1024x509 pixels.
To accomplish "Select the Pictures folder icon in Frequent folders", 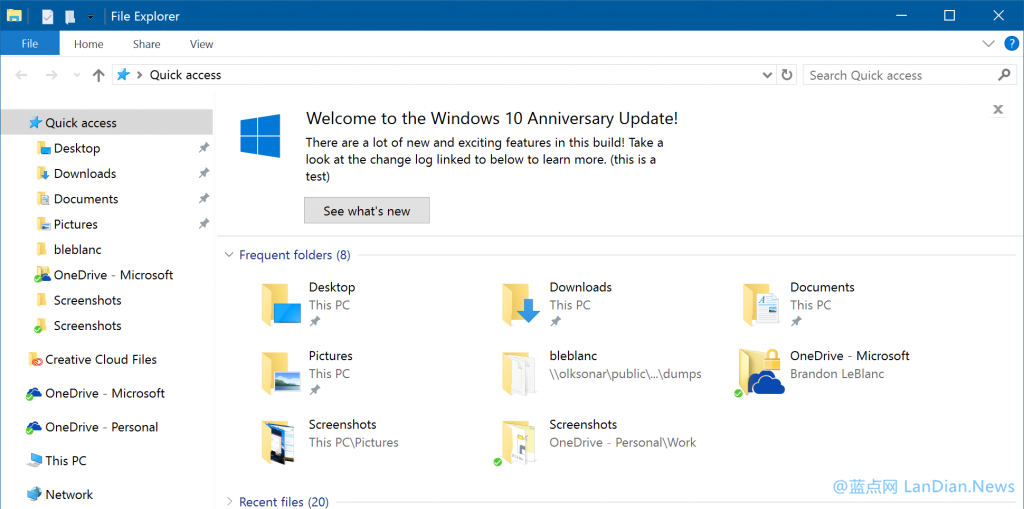I will coord(281,372).
